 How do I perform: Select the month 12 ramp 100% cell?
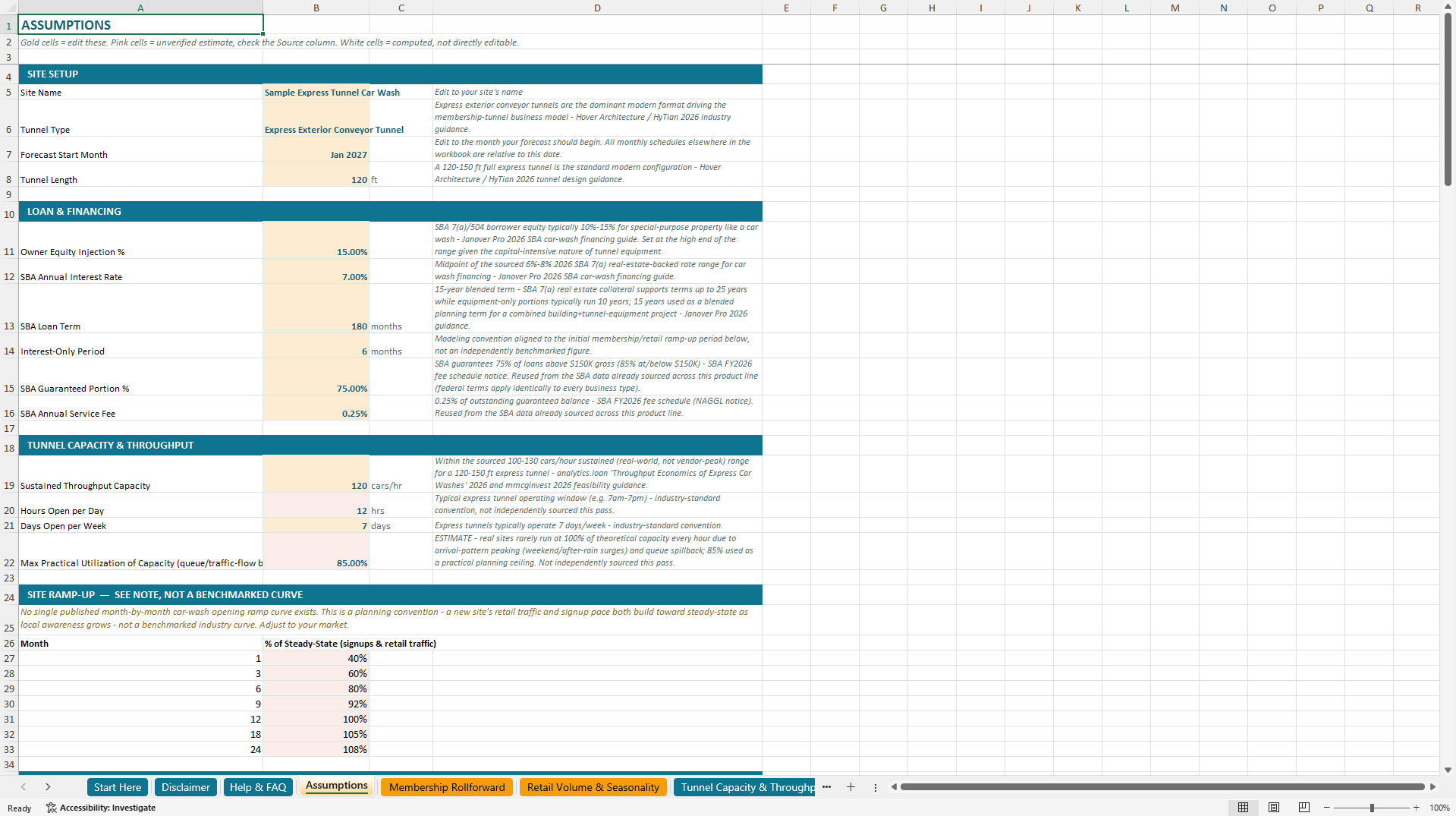(316, 719)
